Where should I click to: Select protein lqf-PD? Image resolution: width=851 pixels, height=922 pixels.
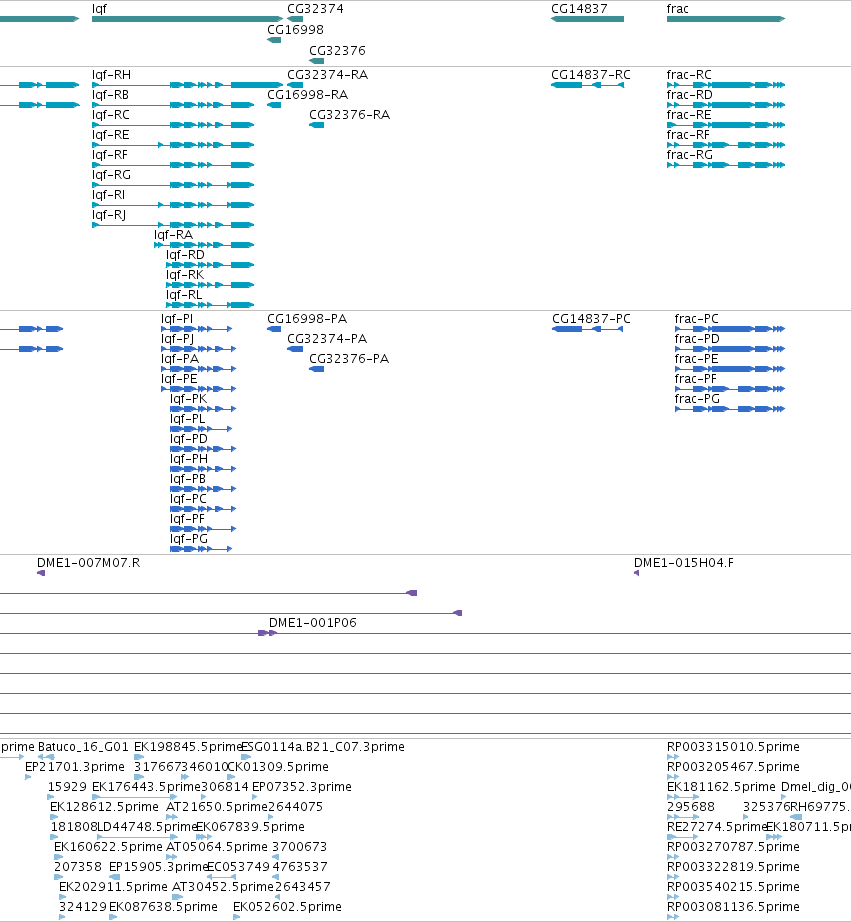point(203,449)
